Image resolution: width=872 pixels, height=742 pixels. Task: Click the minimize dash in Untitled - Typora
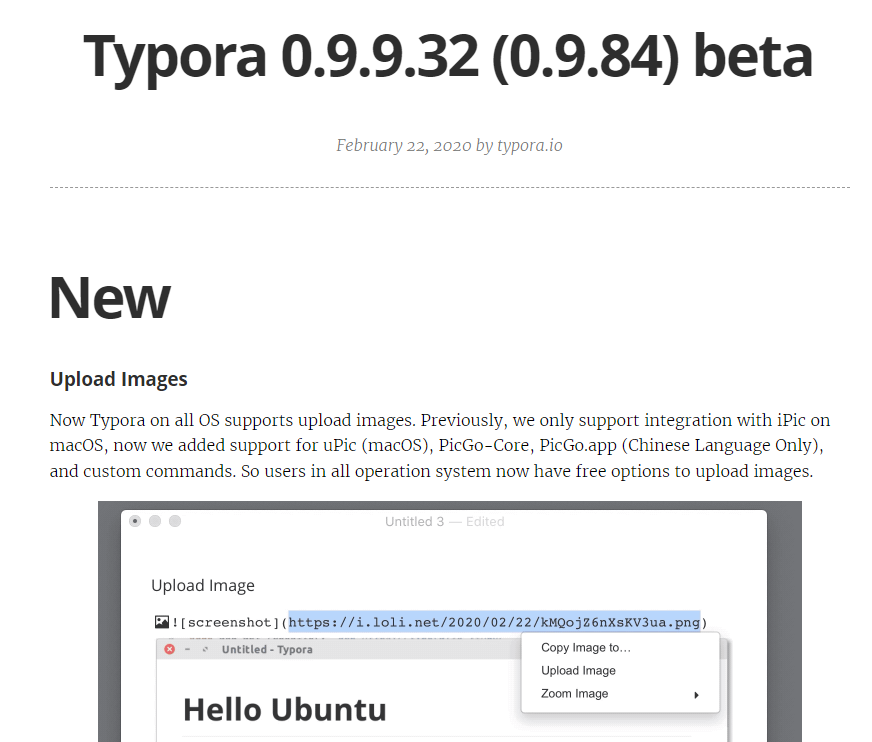[187, 649]
